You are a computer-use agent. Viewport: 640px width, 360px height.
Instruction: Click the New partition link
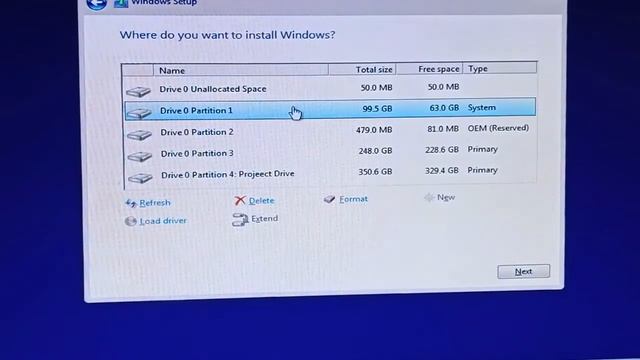point(446,198)
